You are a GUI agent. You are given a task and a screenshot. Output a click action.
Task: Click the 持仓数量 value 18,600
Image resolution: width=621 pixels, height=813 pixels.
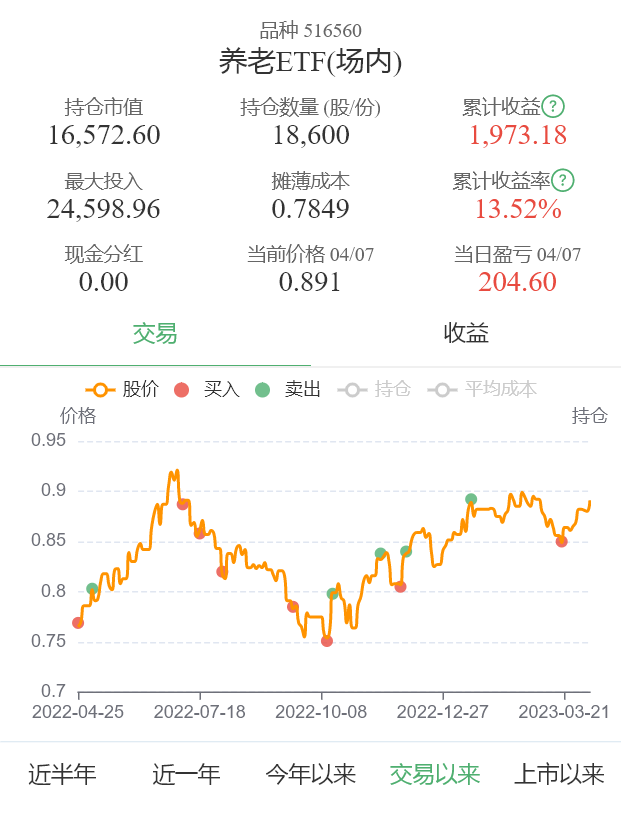(311, 135)
